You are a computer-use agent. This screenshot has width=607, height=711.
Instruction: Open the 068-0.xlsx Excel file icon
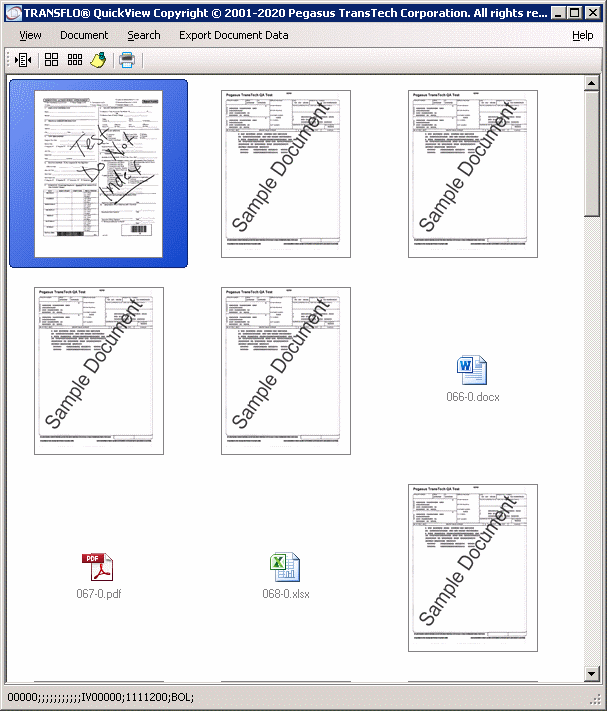pos(285,567)
